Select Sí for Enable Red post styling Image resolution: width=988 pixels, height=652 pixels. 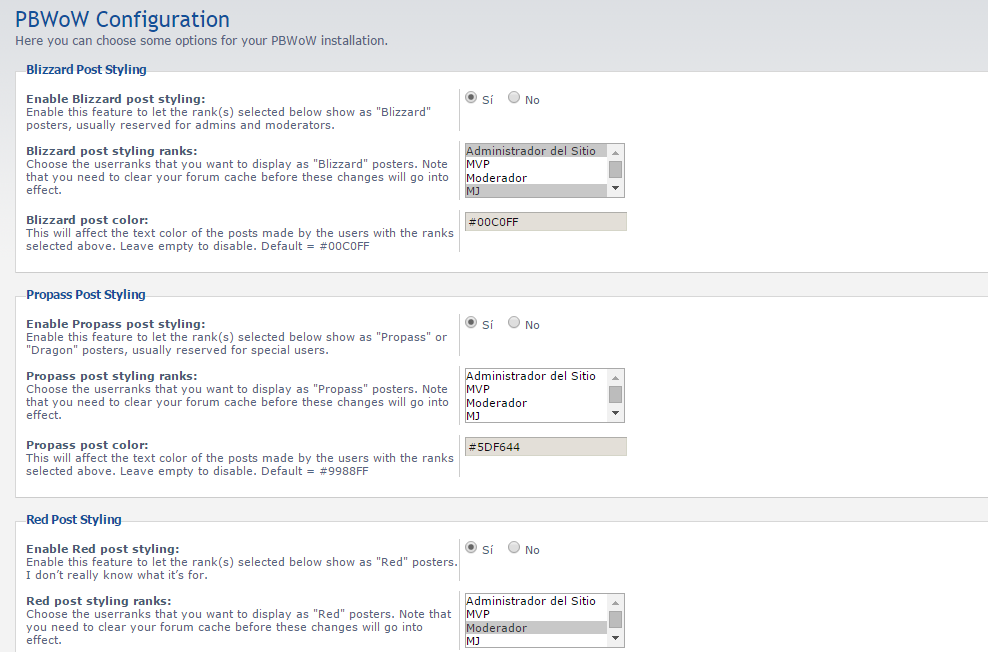click(471, 547)
